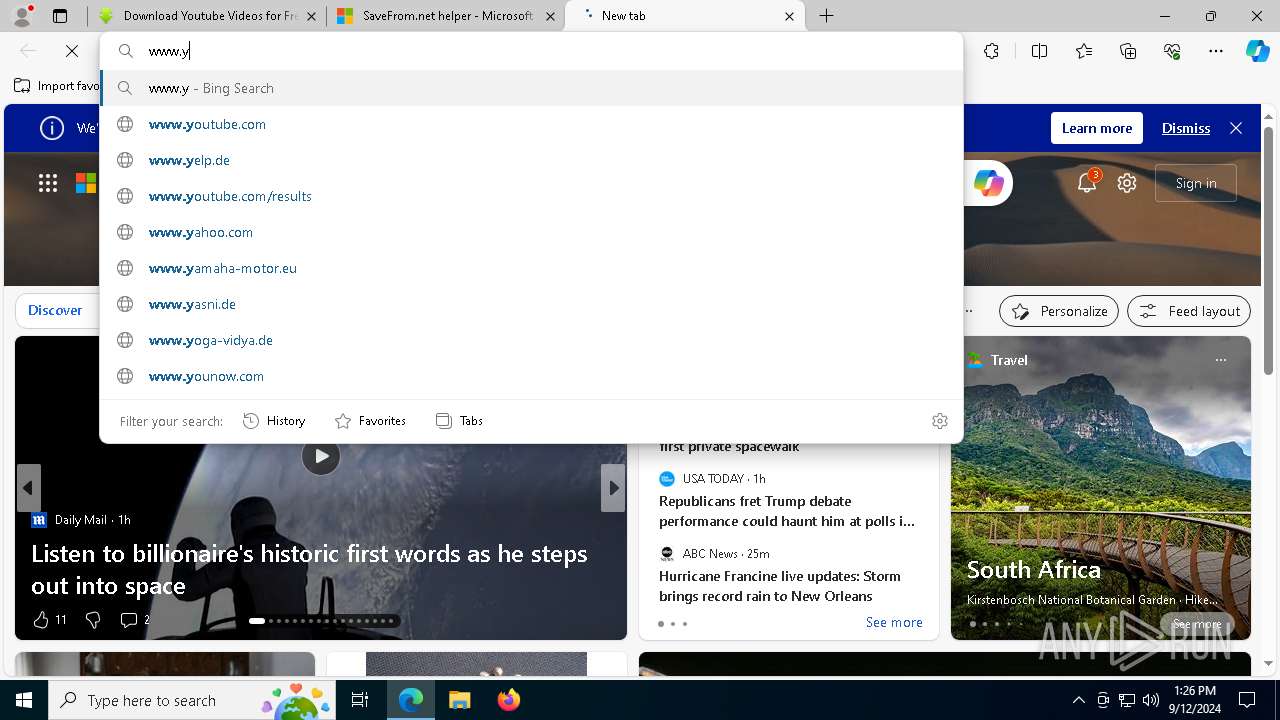Close the New tab tab
The image size is (1280, 720).
point(789,16)
